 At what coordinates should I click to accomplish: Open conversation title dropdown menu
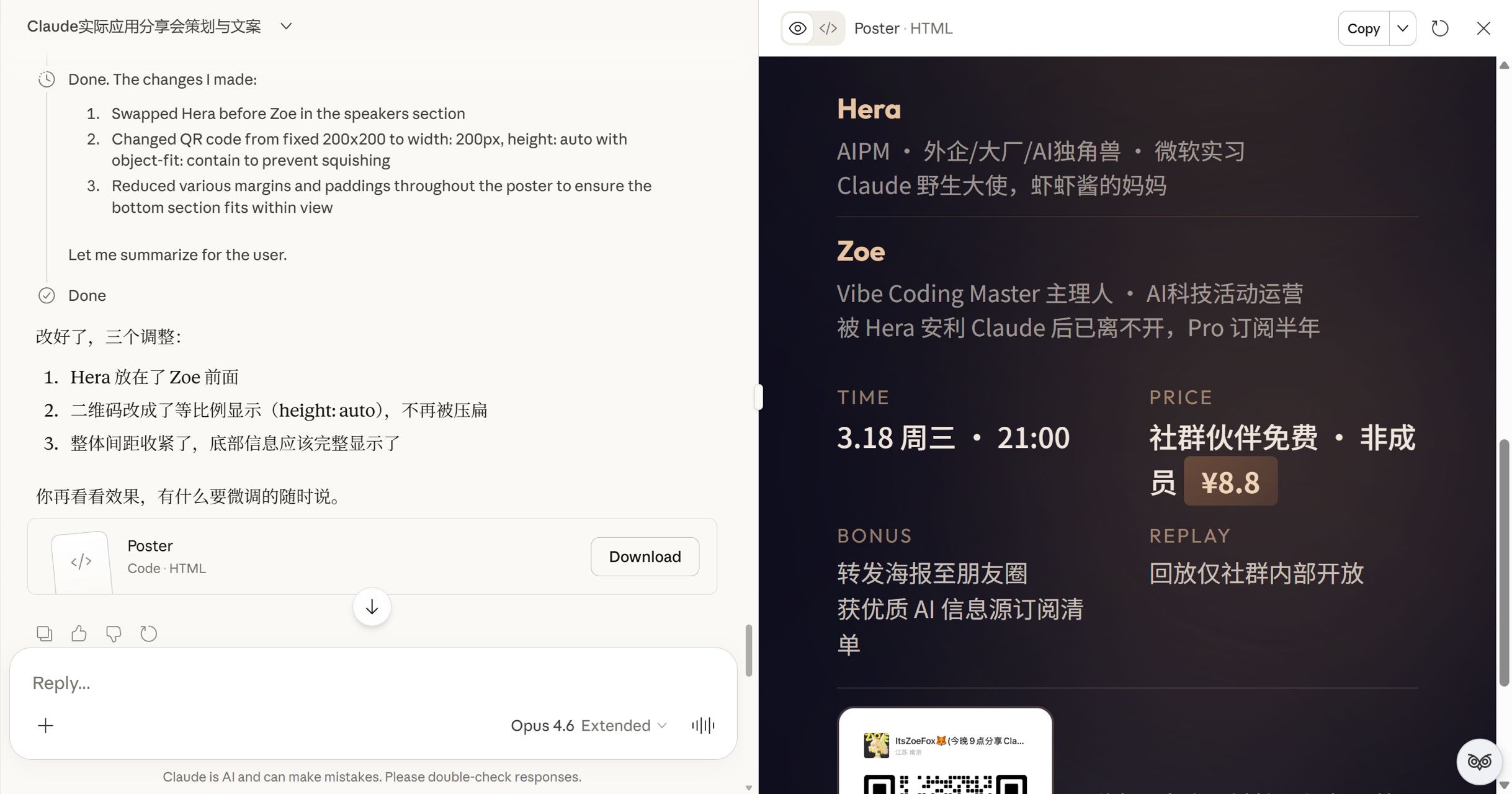click(286, 26)
